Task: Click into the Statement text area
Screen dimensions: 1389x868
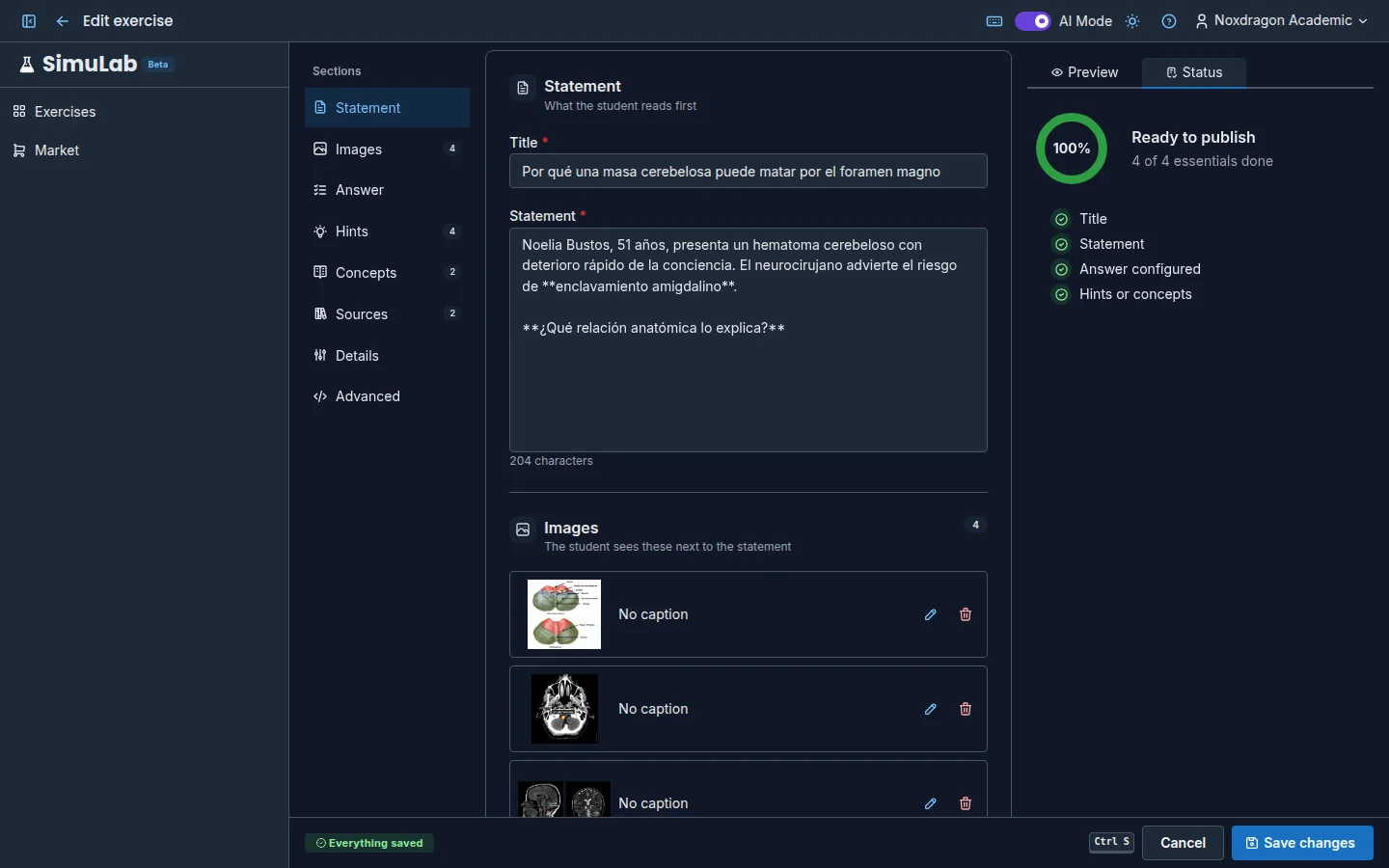Action: click(x=749, y=339)
